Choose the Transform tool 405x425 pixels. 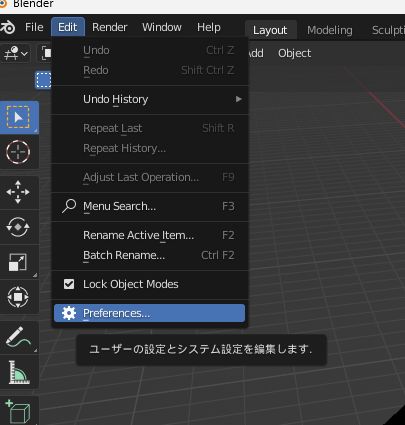(18, 297)
